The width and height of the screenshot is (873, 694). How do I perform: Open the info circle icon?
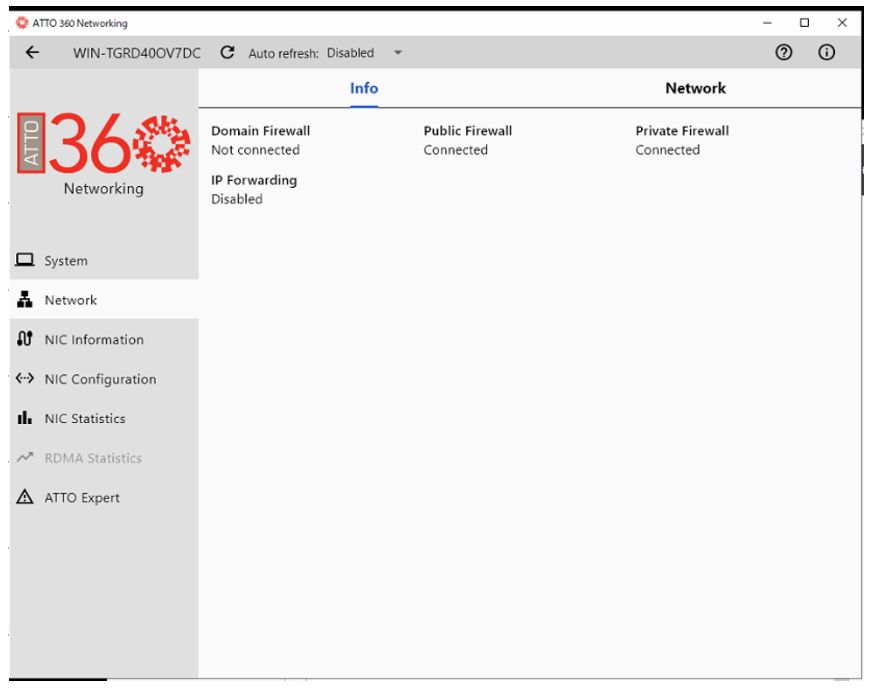pos(826,52)
